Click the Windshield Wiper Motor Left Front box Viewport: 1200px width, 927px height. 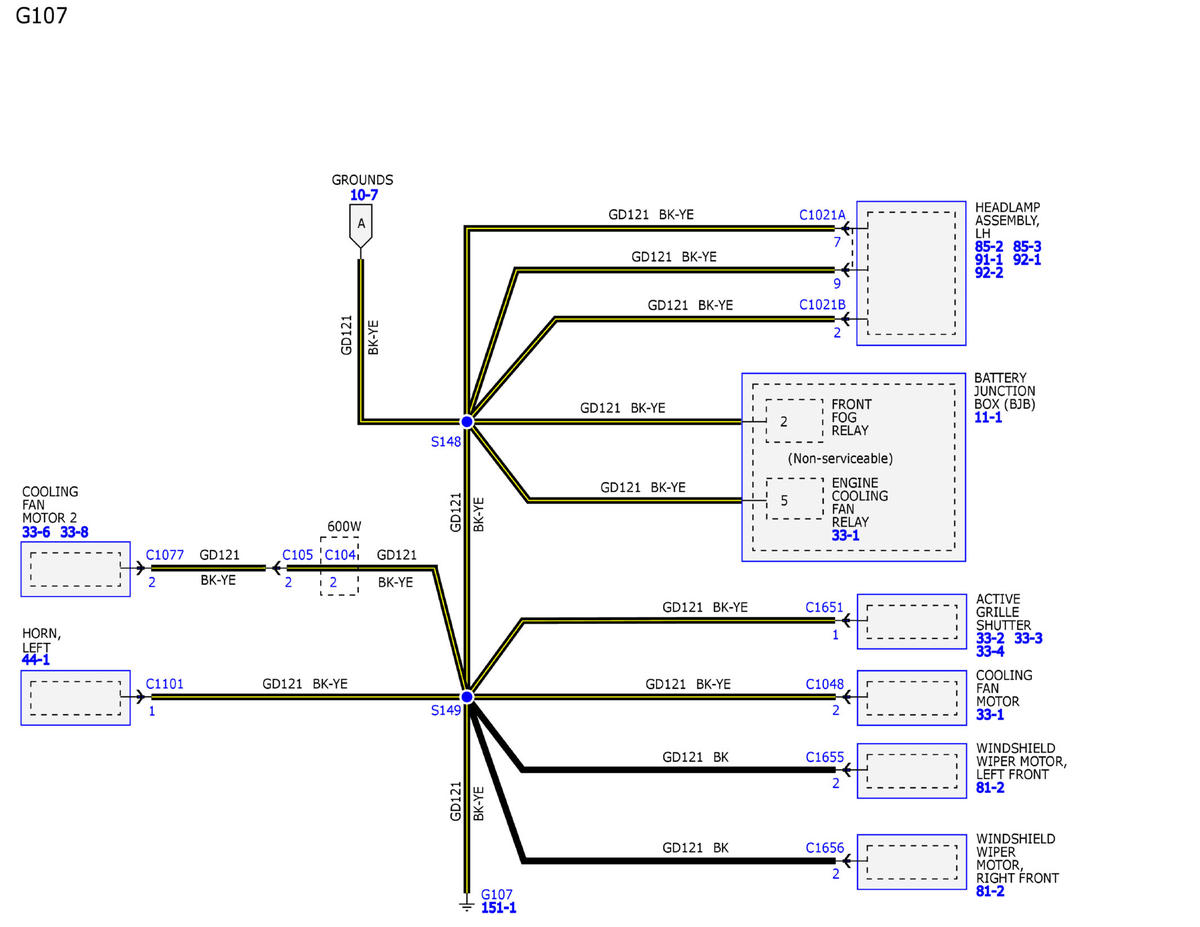[911, 771]
